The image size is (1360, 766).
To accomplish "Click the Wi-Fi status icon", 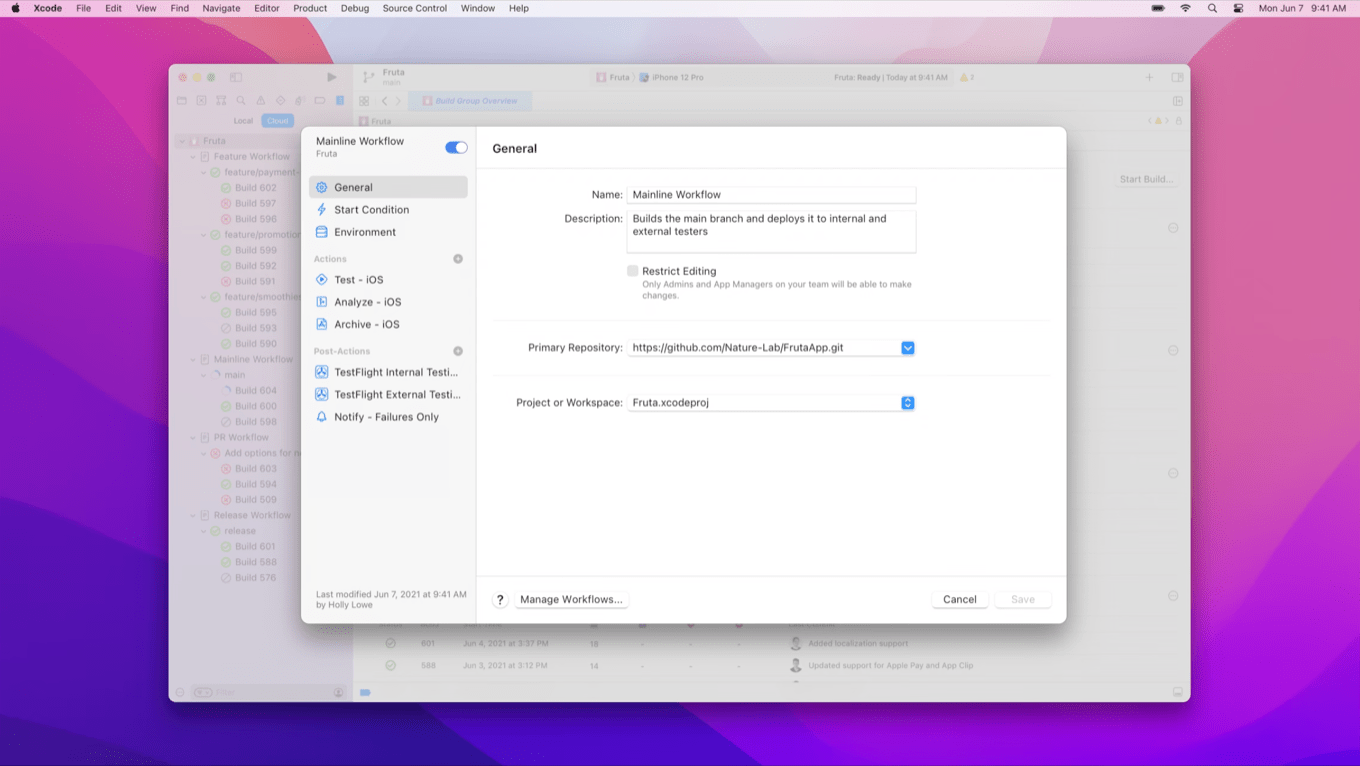I will click(1185, 8).
